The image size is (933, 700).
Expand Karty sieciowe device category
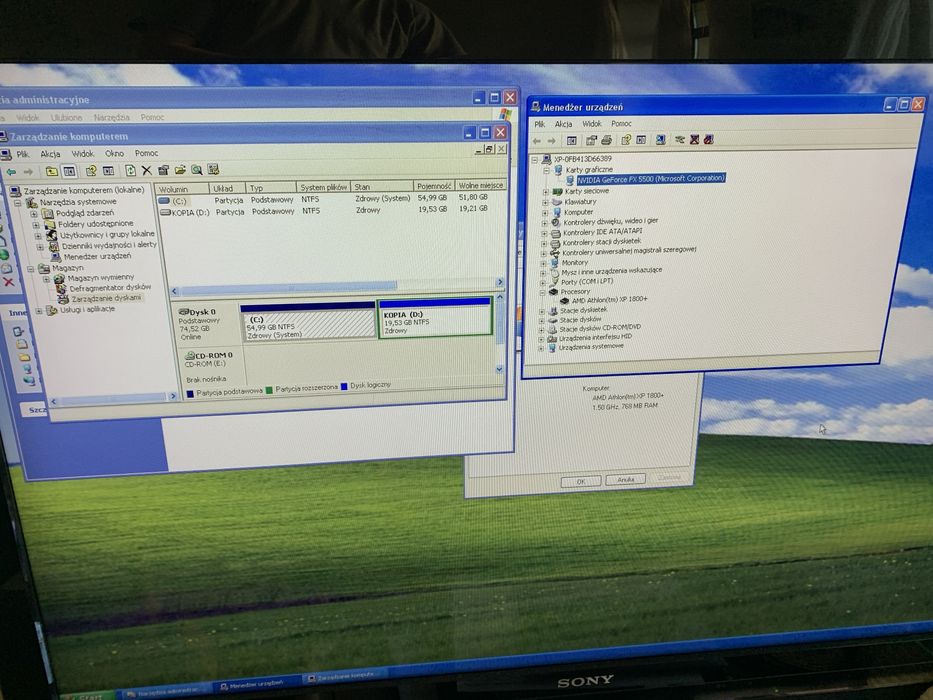[546, 192]
